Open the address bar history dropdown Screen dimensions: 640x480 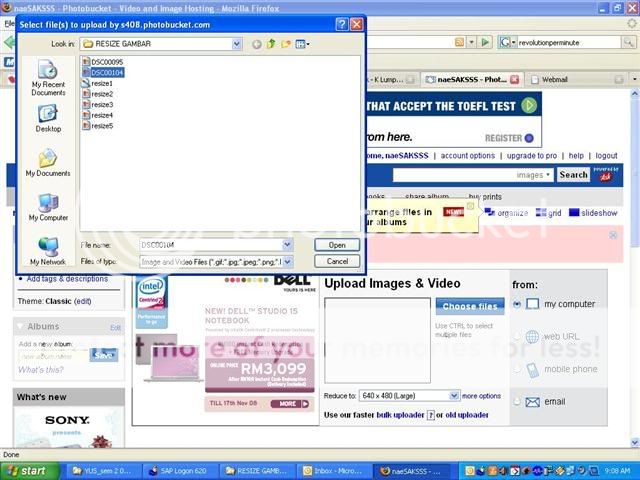tap(472, 42)
